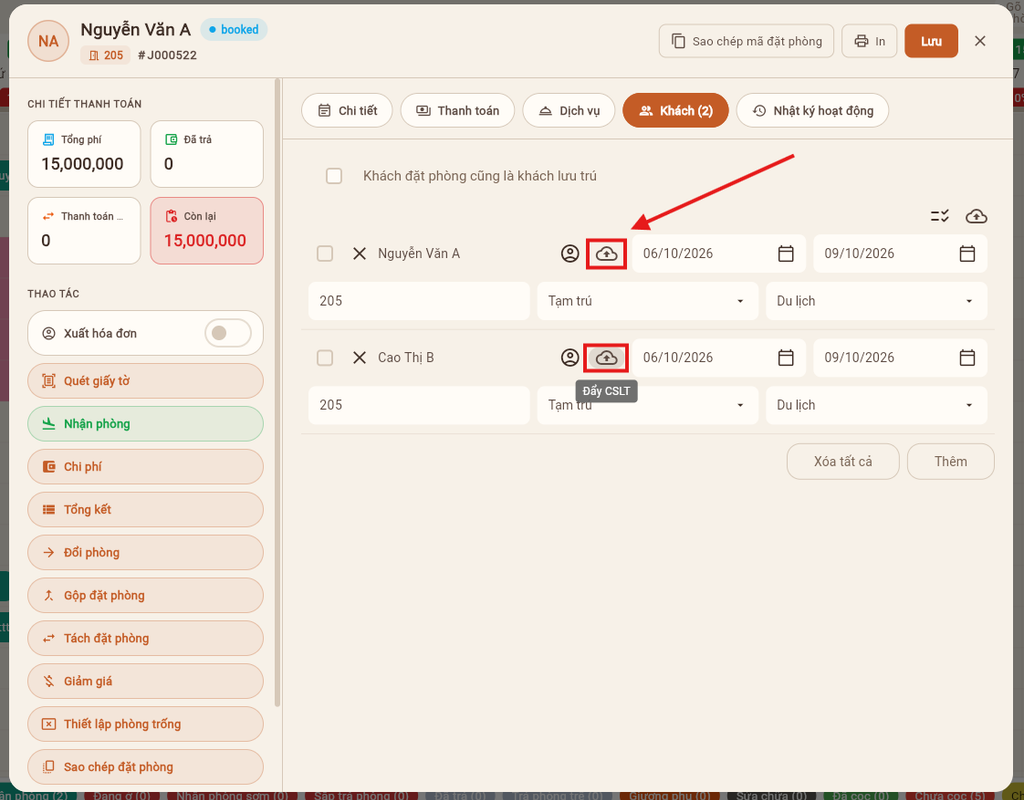This screenshot has width=1024, height=800.
Task: Click the push CSLT cloud icon for Nguyễn Văn A
Action: (607, 253)
